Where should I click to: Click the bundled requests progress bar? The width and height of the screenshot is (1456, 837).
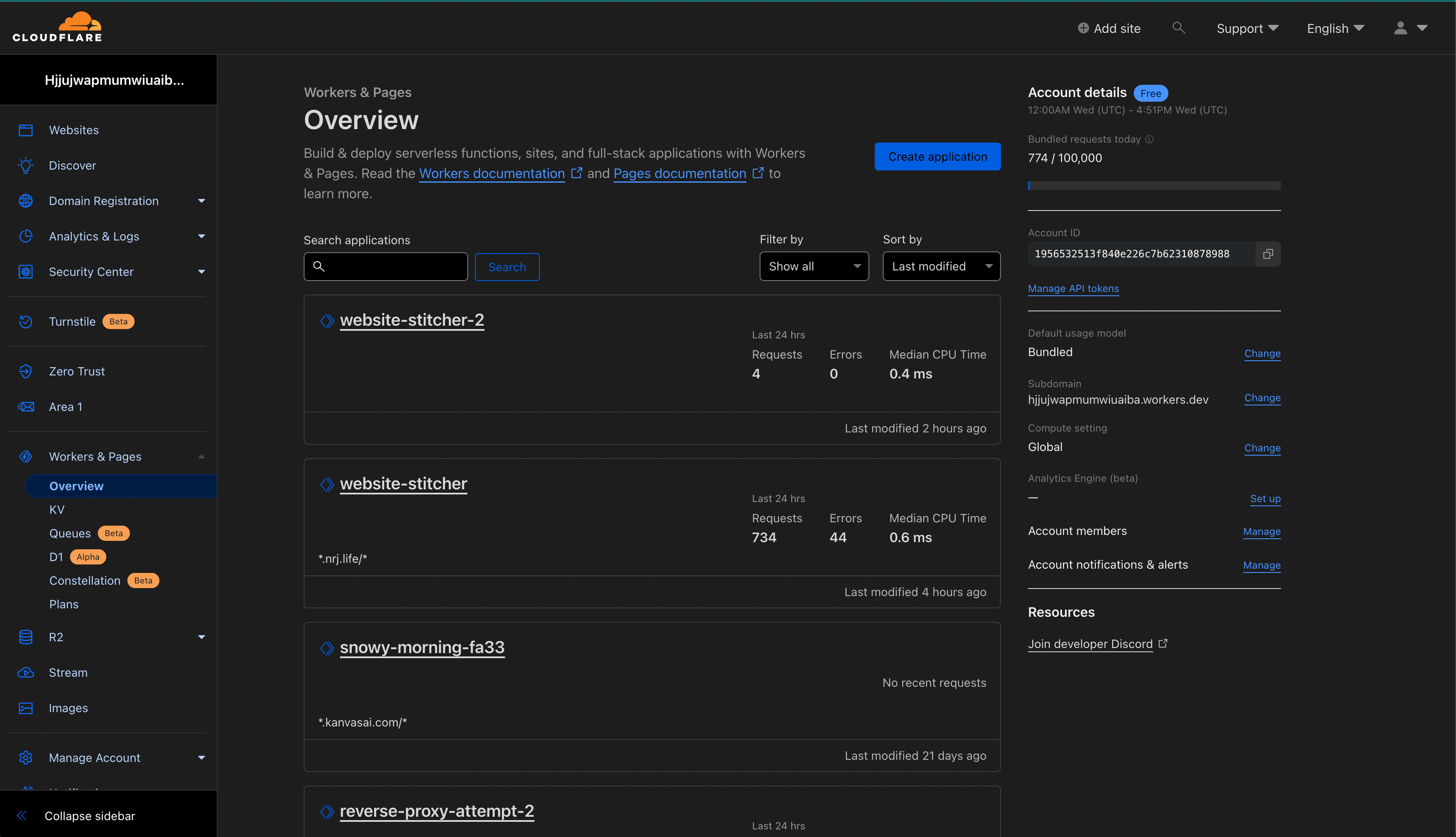[x=1153, y=186]
